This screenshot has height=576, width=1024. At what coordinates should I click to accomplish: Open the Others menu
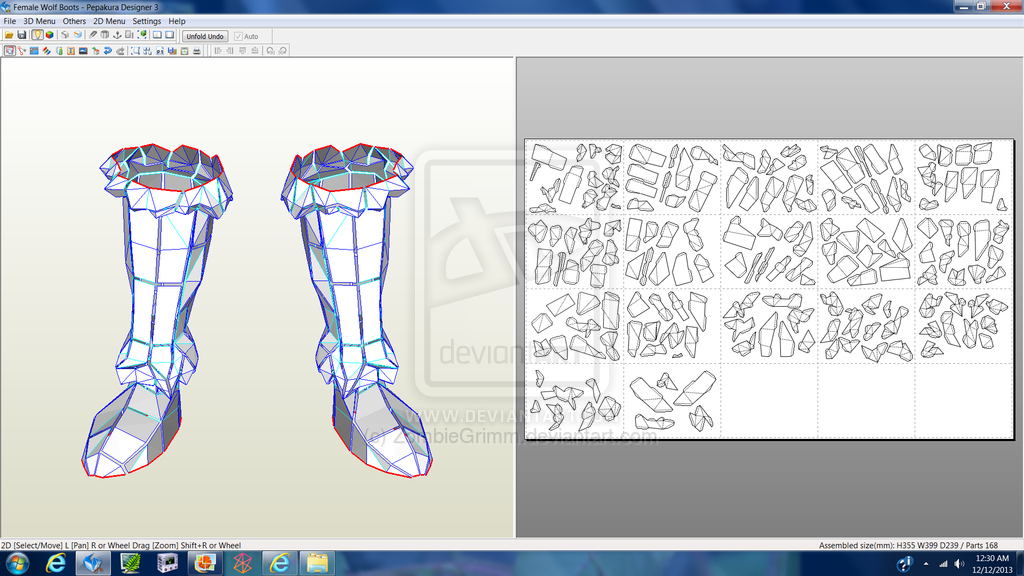74,21
